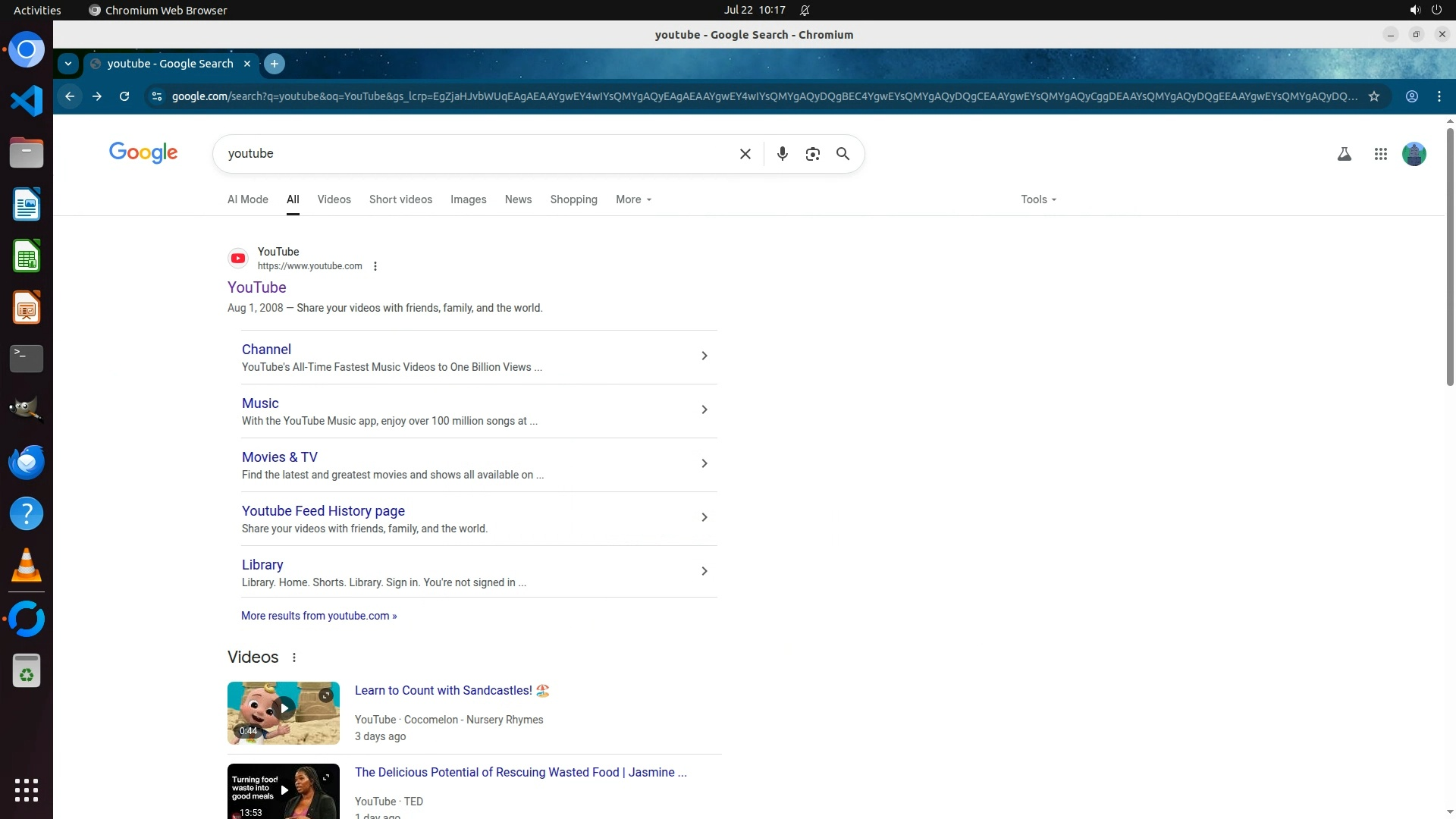Open the YouTube main result link
The width and height of the screenshot is (1456, 819).
[256, 287]
